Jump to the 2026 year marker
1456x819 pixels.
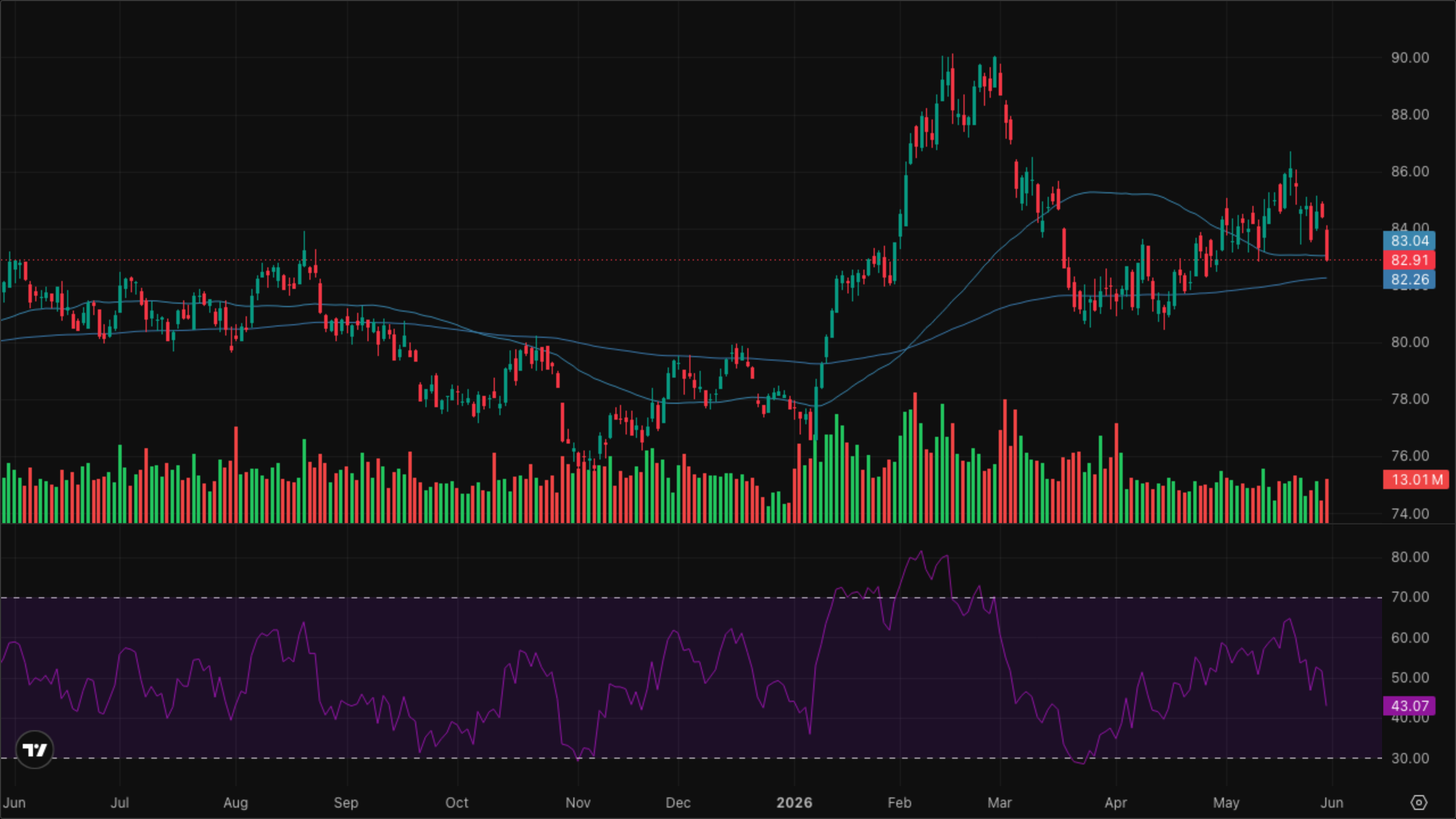pos(795,803)
